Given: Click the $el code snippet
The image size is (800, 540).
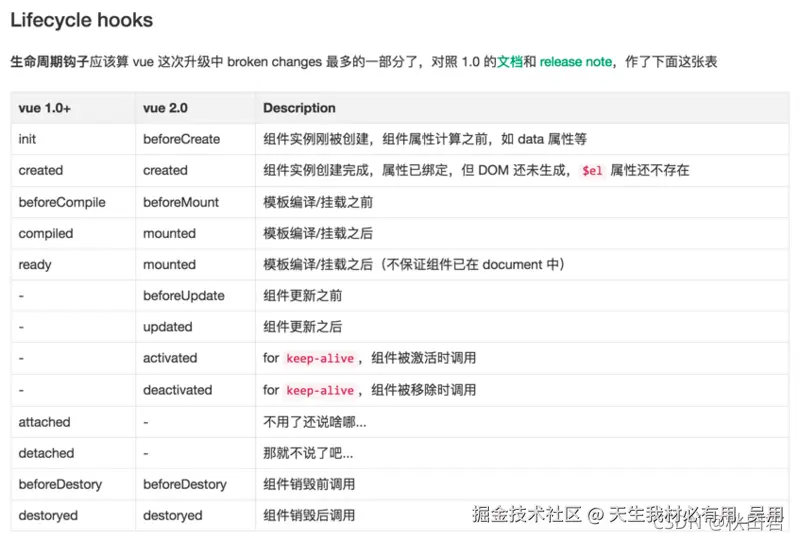Looking at the screenshot, I should click(x=592, y=170).
